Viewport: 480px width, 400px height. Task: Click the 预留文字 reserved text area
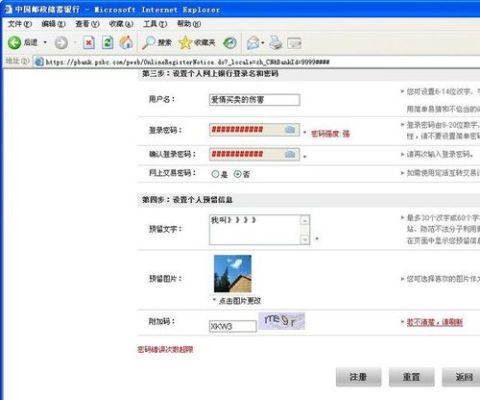[x=260, y=230]
